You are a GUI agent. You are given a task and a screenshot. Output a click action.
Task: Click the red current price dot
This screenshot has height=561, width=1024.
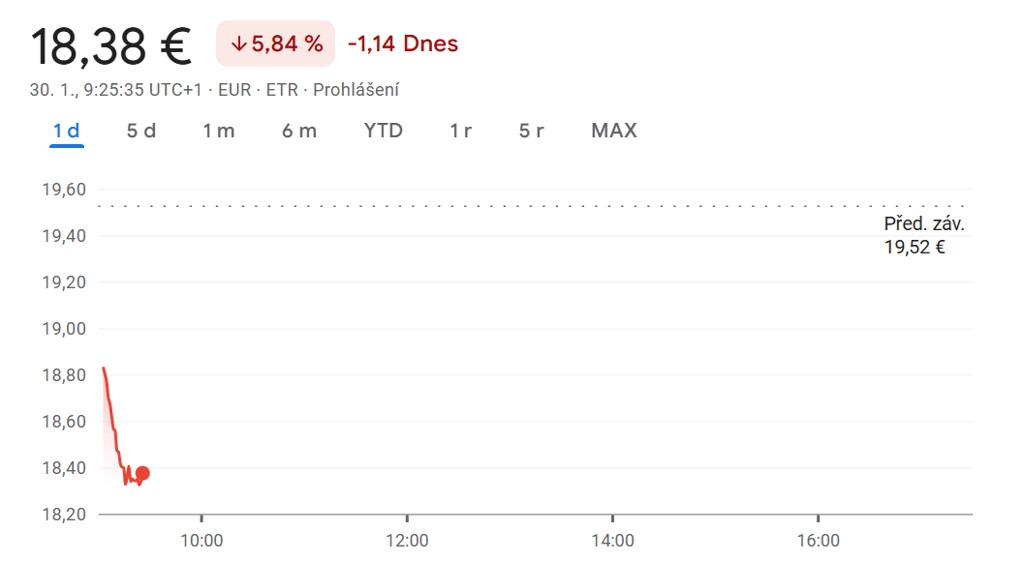pos(142,473)
